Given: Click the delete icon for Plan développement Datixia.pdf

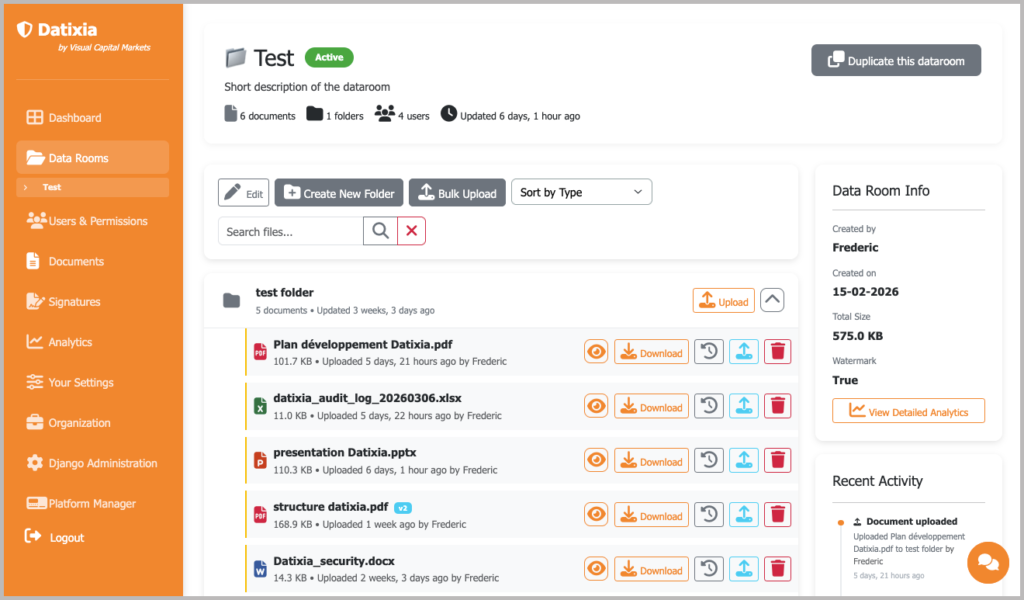Looking at the screenshot, I should pyautogui.click(x=777, y=352).
